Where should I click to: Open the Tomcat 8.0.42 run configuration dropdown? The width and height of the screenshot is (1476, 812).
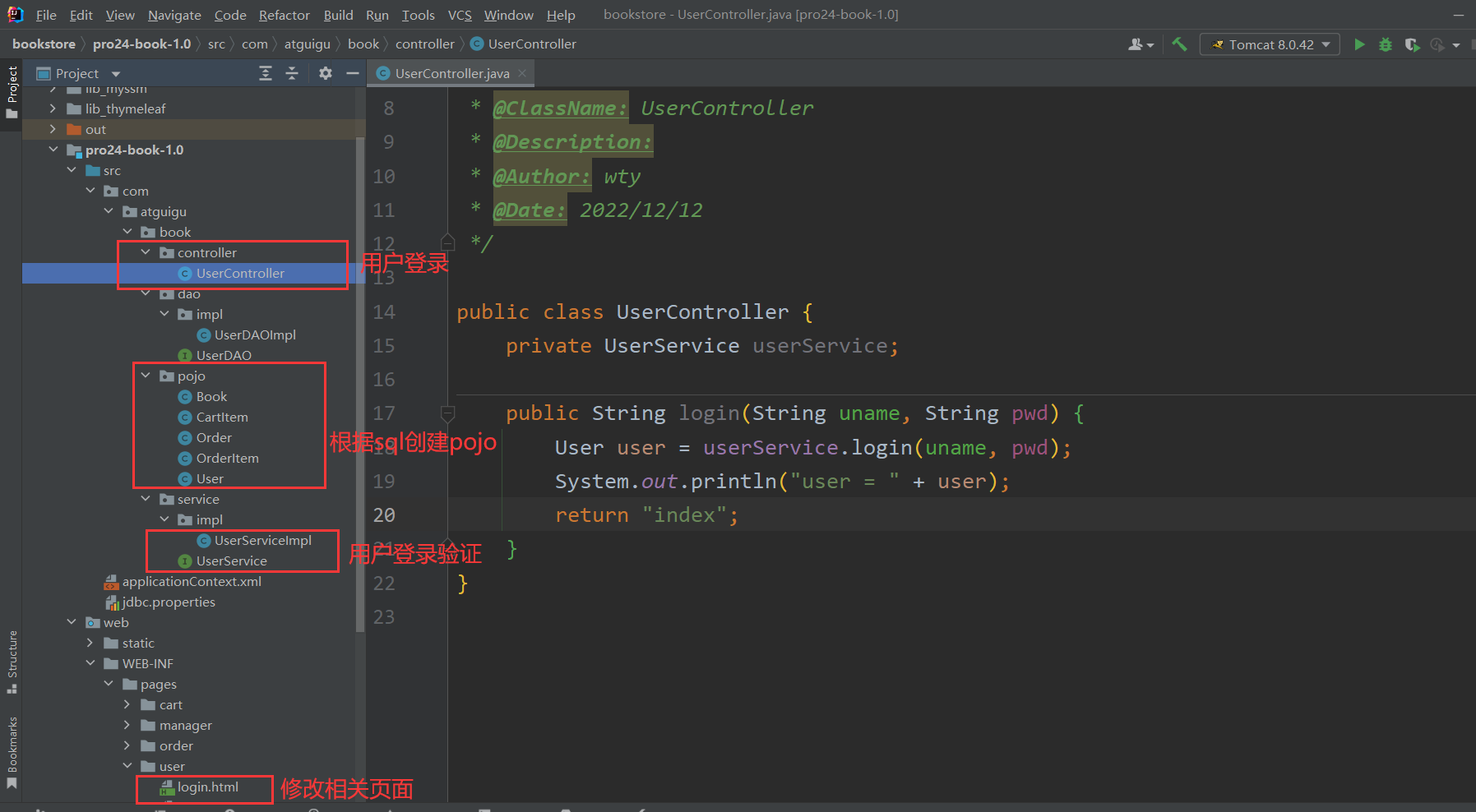(1270, 44)
